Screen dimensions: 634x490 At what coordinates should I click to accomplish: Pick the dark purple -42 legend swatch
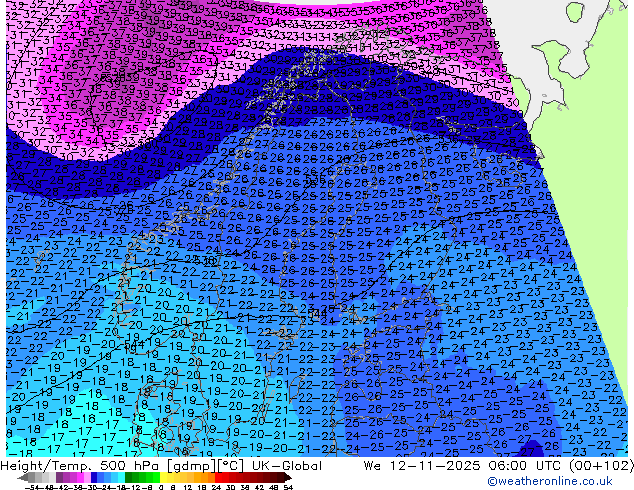pos(59,478)
